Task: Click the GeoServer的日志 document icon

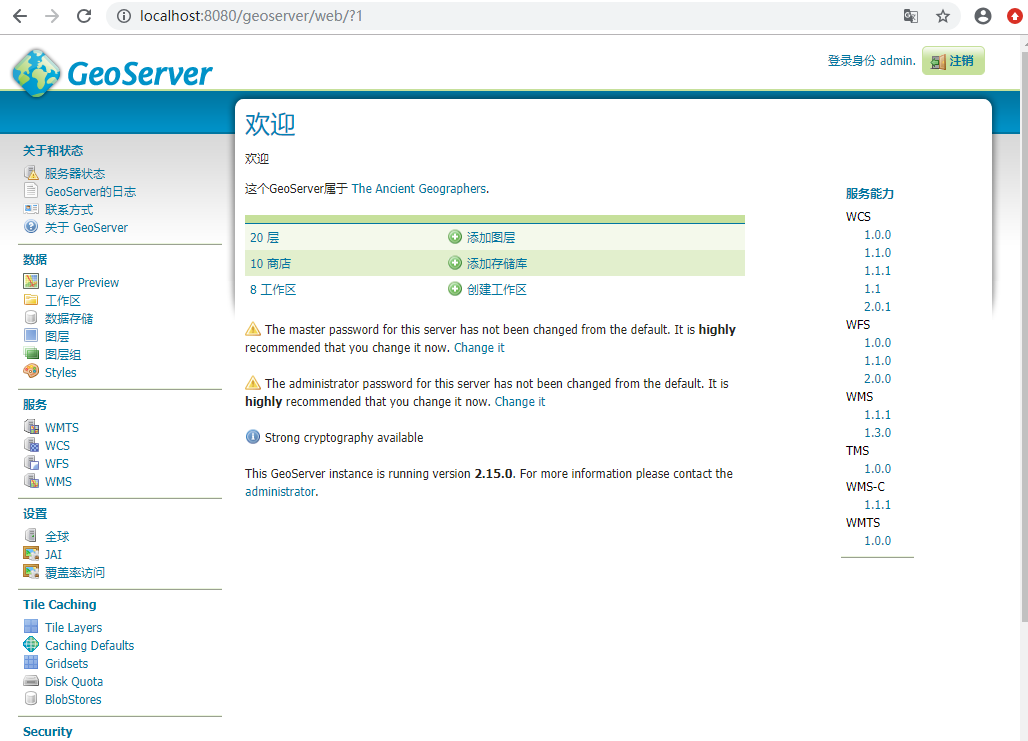Action: [x=31, y=191]
